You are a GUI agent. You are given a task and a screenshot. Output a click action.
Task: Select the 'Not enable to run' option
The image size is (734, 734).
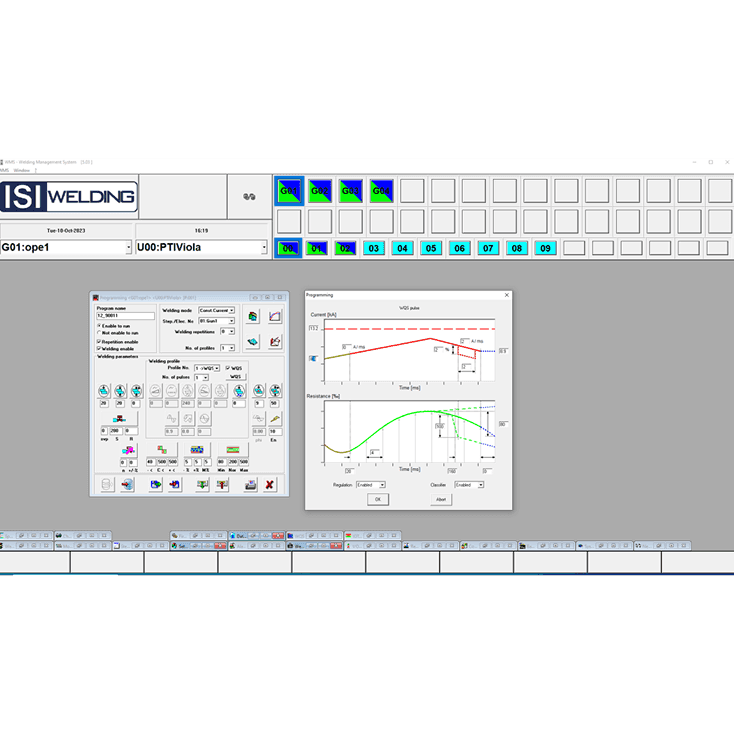pyautogui.click(x=99, y=332)
